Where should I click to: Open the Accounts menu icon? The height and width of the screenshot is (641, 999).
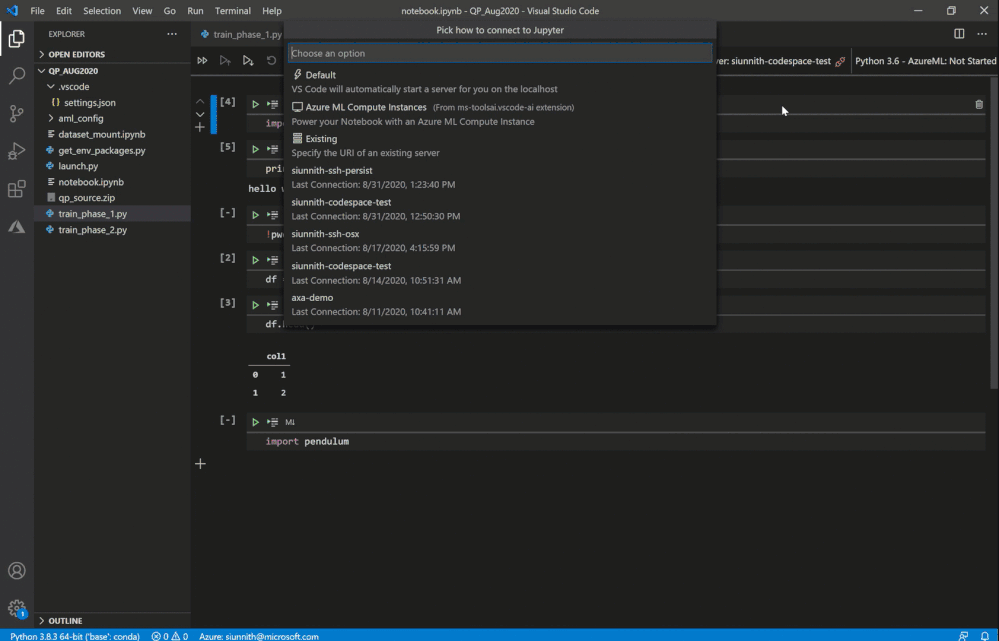click(17, 570)
